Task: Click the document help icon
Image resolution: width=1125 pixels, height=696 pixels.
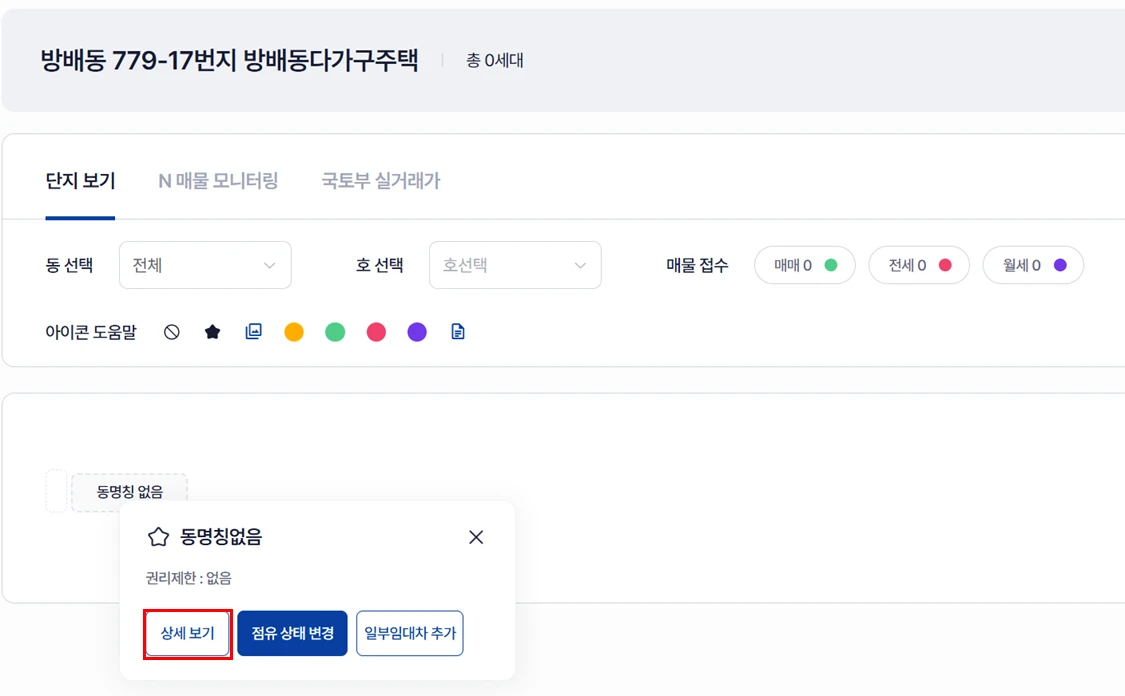Action: coord(458,332)
